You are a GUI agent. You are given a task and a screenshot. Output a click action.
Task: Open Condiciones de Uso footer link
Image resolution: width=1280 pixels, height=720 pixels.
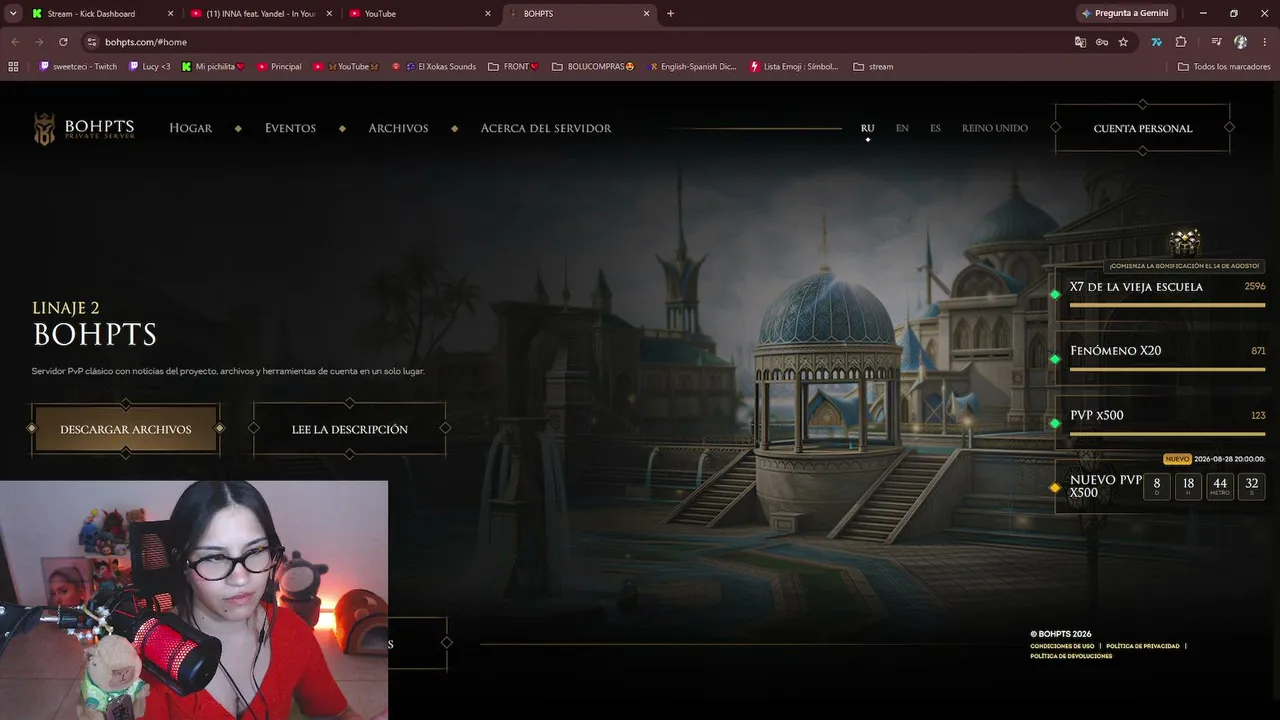point(1062,646)
